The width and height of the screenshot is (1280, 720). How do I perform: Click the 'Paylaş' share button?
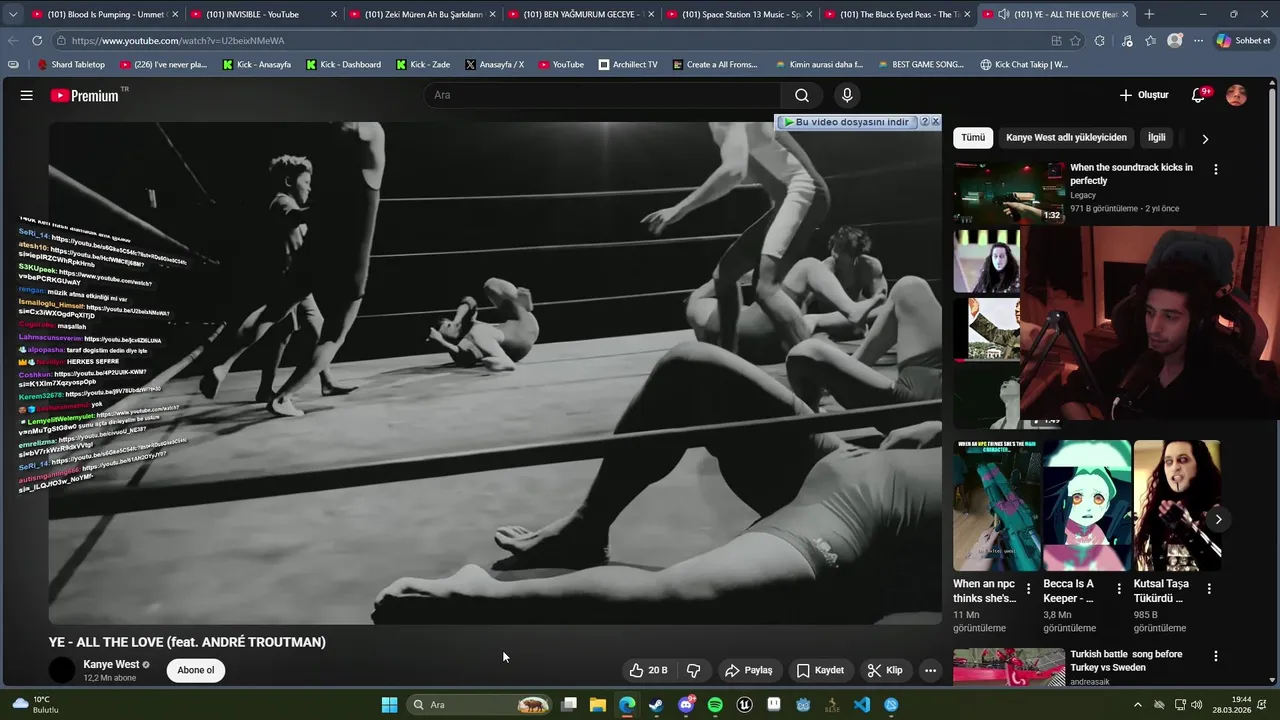point(749,670)
